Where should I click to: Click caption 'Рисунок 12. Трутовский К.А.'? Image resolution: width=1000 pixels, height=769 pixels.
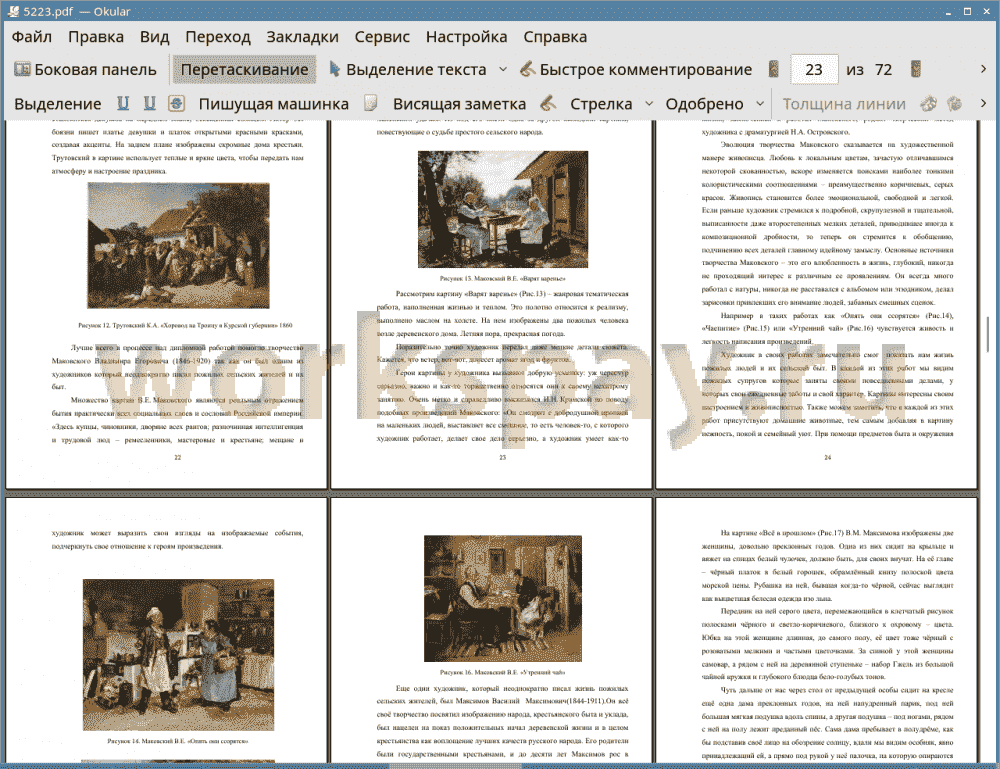[x=185, y=325]
